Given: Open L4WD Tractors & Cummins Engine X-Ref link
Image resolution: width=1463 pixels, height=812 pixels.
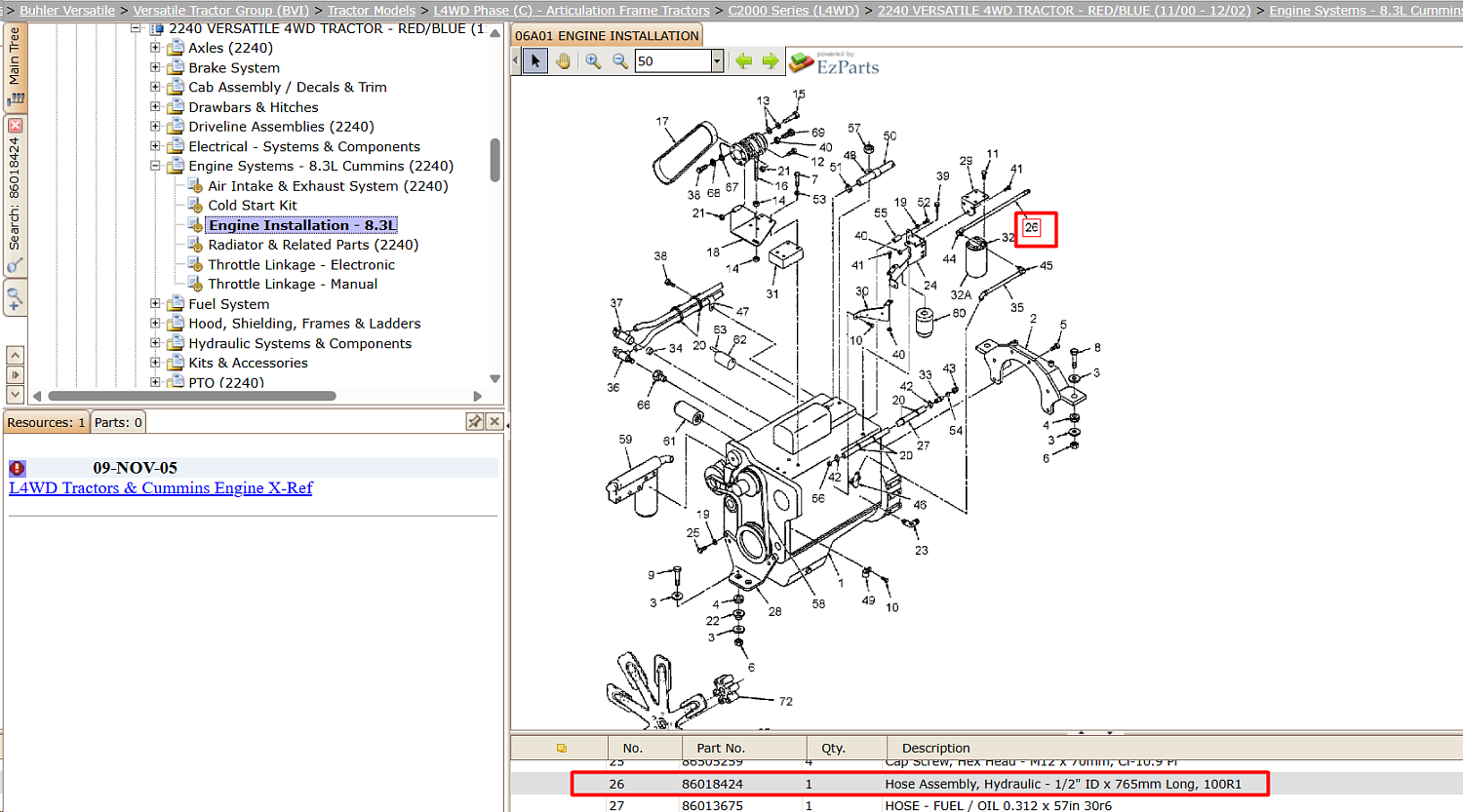Looking at the screenshot, I should (x=161, y=488).
